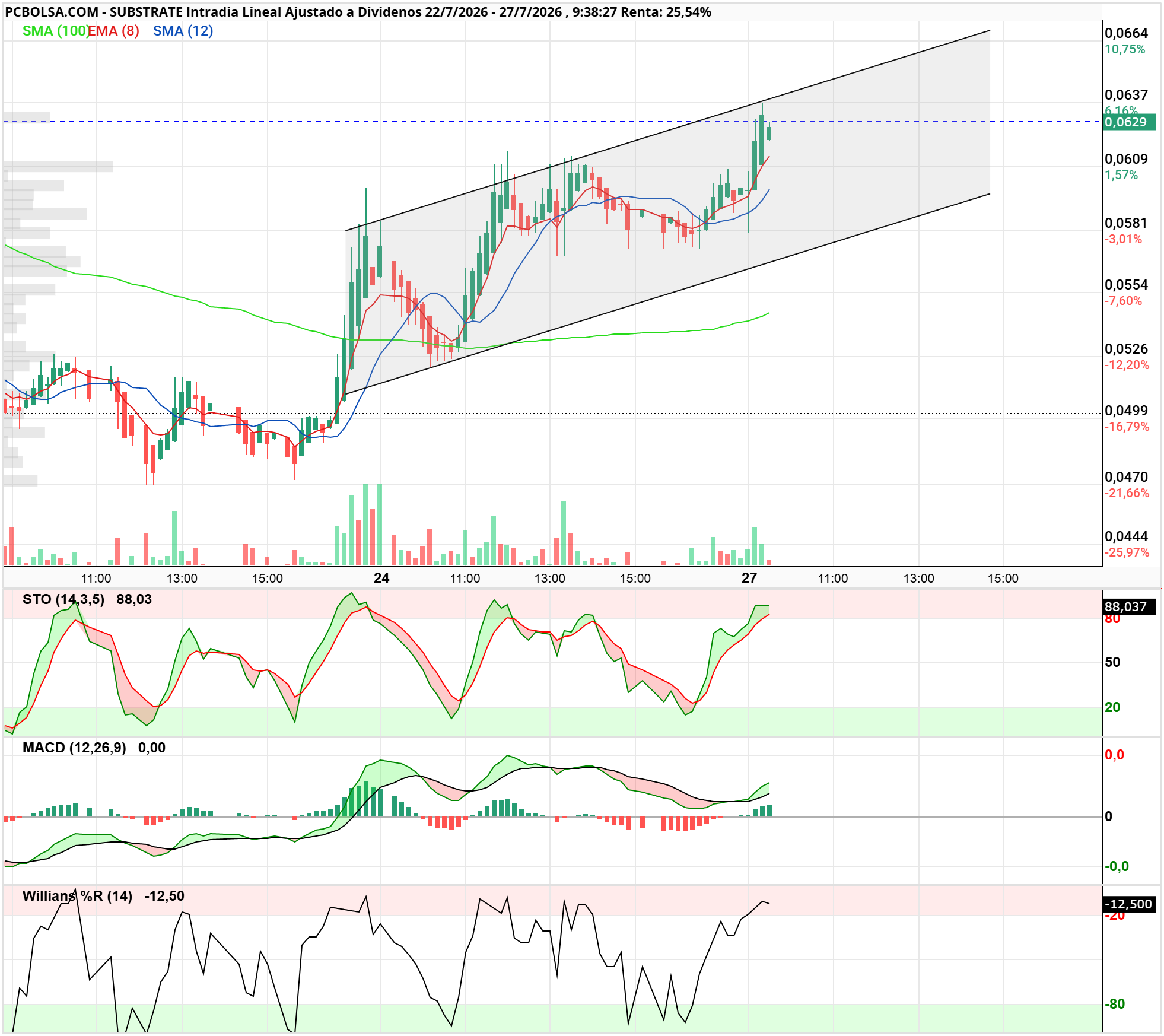The width and height of the screenshot is (1164, 1036).
Task: Click the green current price tag 0,0629
Action: pyautogui.click(x=1129, y=122)
